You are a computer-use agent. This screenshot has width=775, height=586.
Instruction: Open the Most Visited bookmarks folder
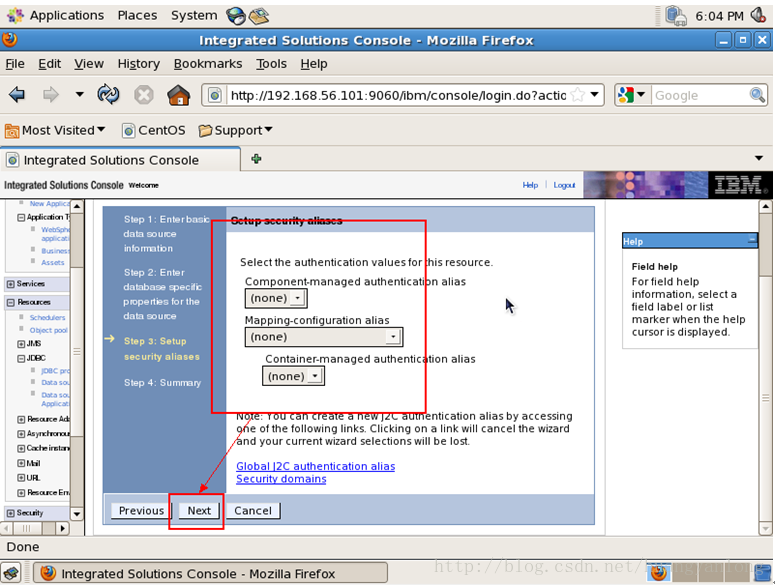(x=55, y=130)
